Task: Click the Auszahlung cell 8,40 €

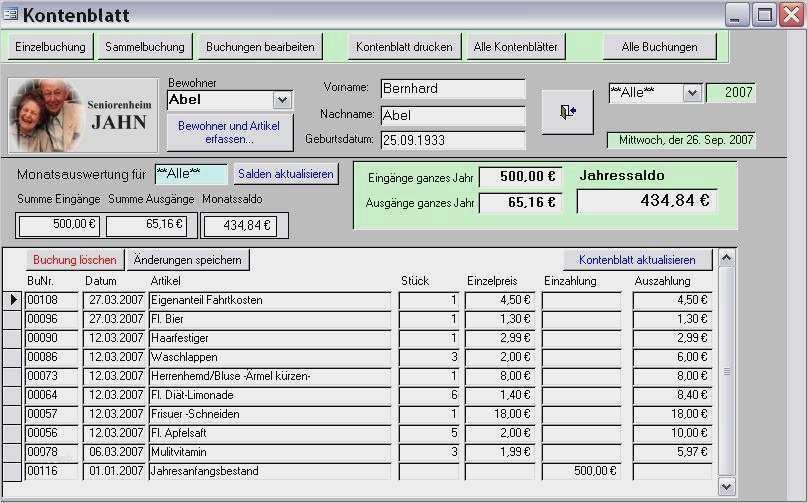Action: [672, 396]
